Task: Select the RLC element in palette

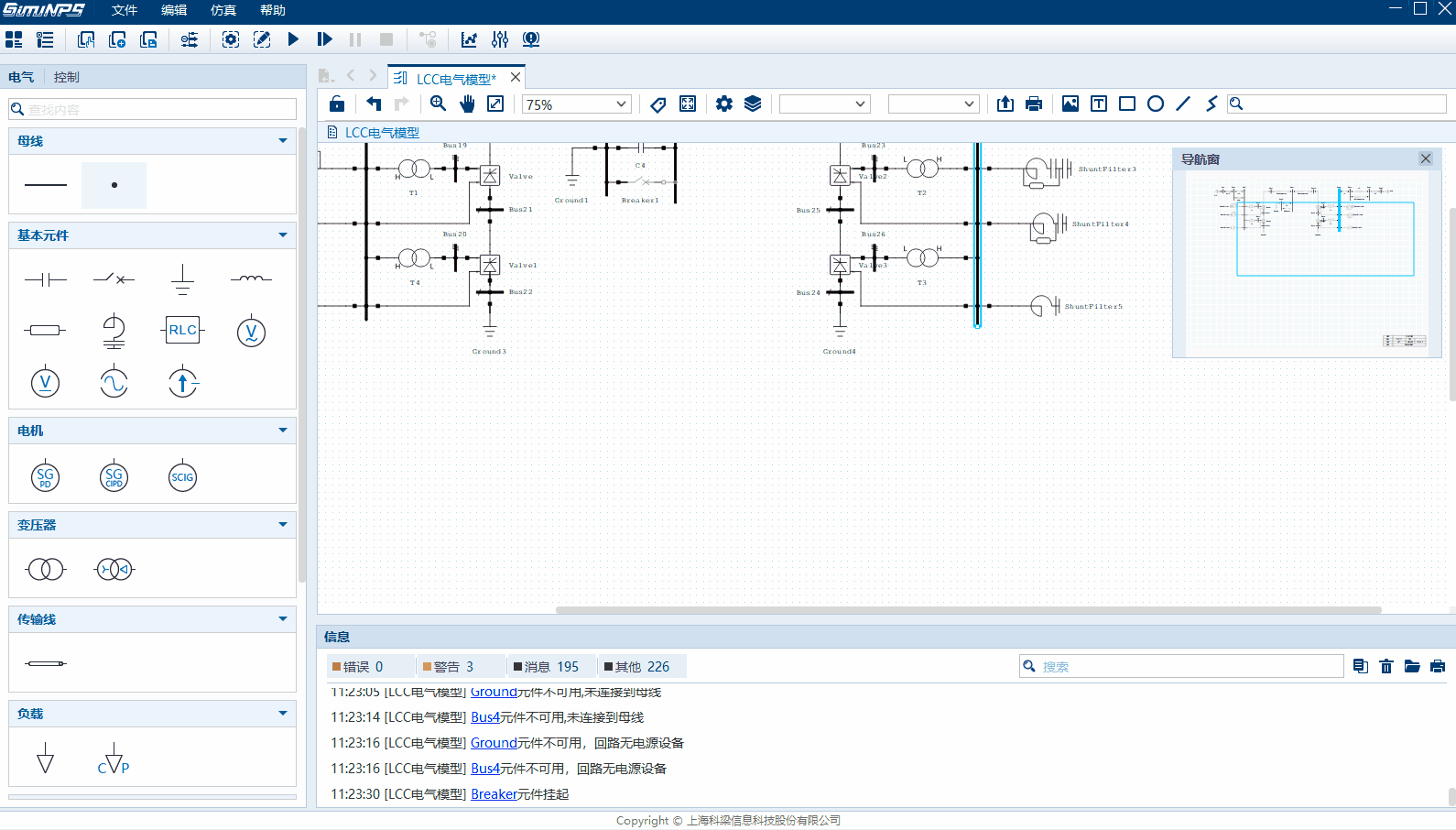Action: (182, 330)
